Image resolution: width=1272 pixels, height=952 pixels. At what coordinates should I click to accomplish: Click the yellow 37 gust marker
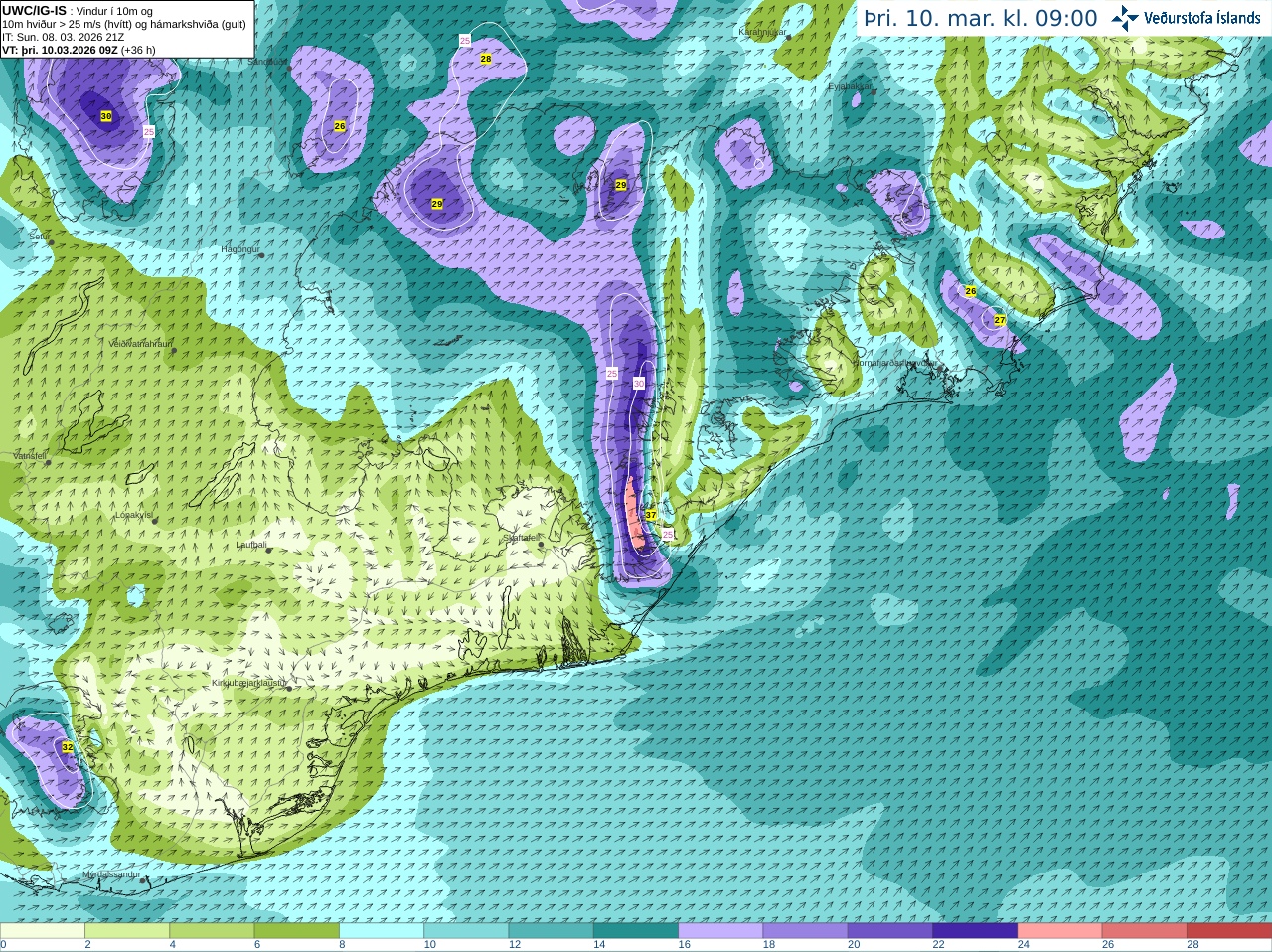[651, 515]
